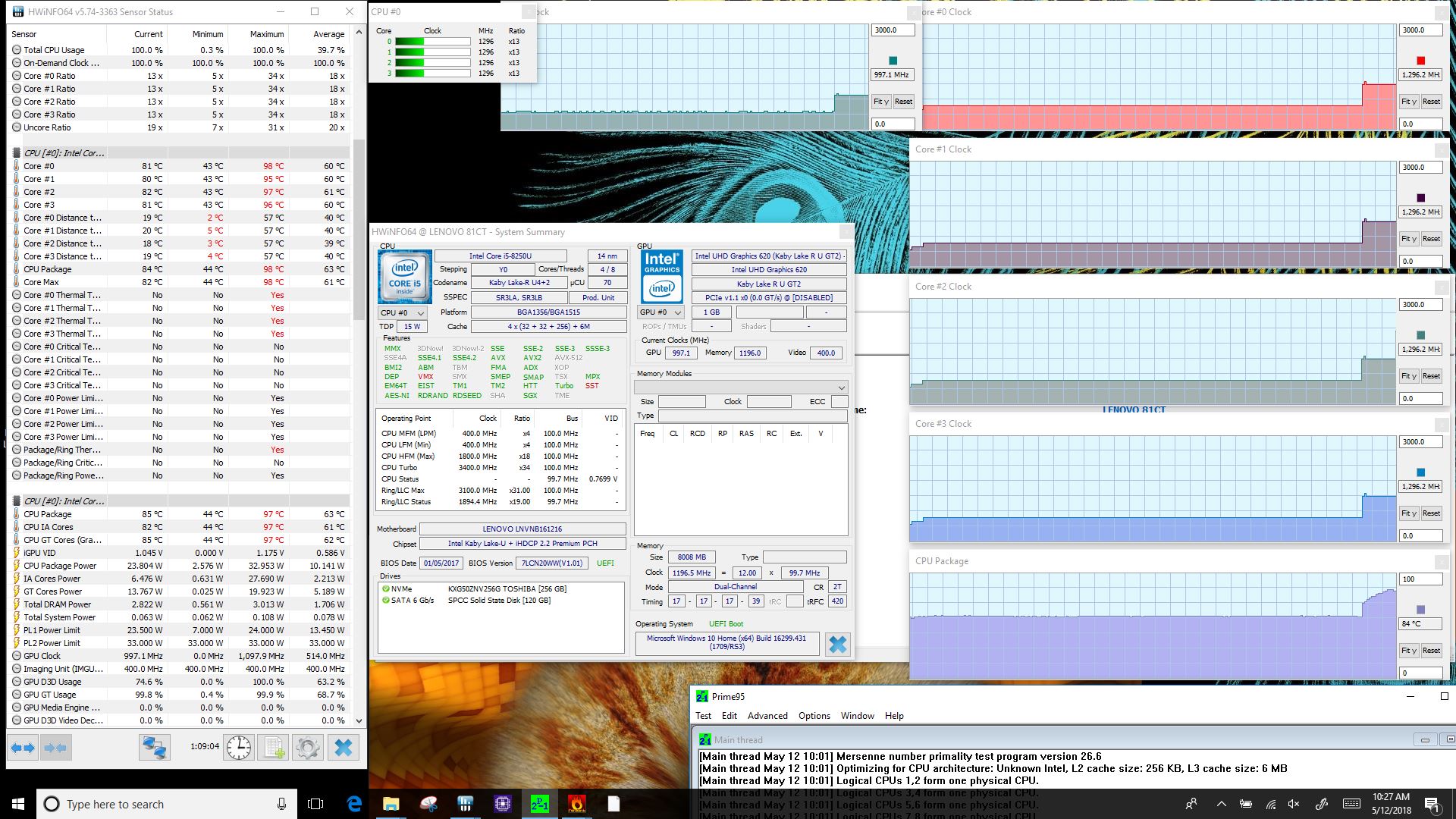Viewport: 1456px width, 819px height.
Task: Click Fit y in Core #0 Clock graph
Action: (1408, 102)
